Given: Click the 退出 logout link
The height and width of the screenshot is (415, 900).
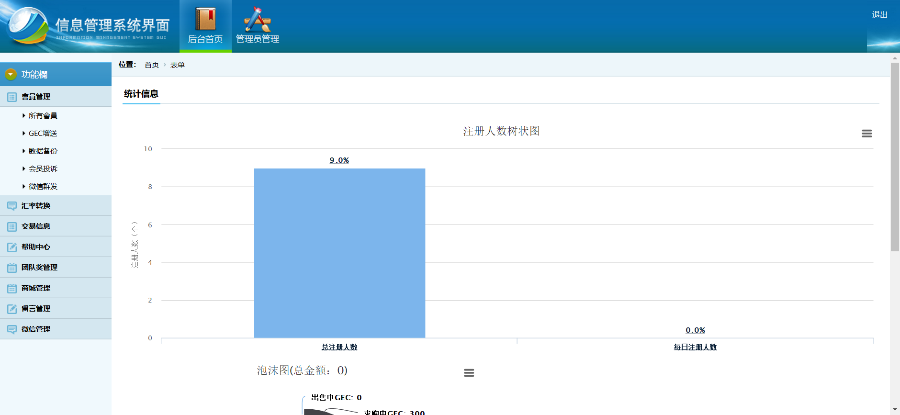Looking at the screenshot, I should (879, 15).
